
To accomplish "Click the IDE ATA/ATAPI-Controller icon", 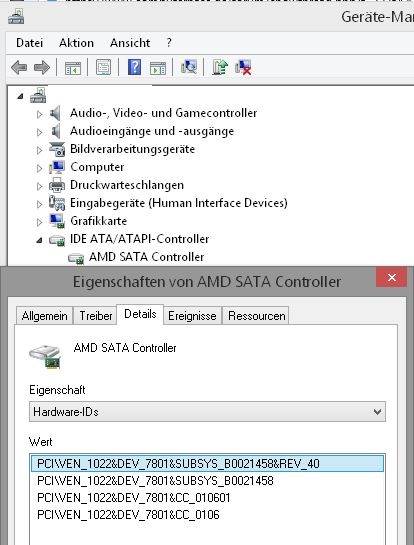I will (57, 240).
